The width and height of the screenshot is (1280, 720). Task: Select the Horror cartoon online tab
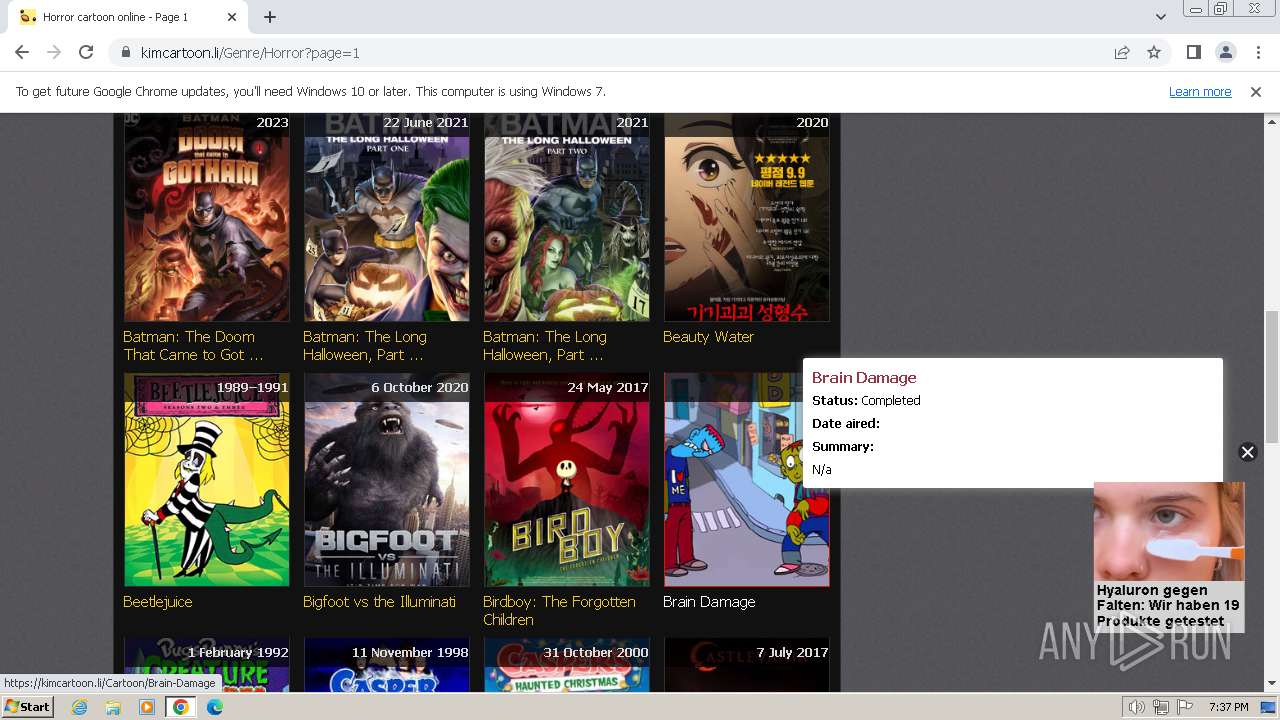(128, 17)
